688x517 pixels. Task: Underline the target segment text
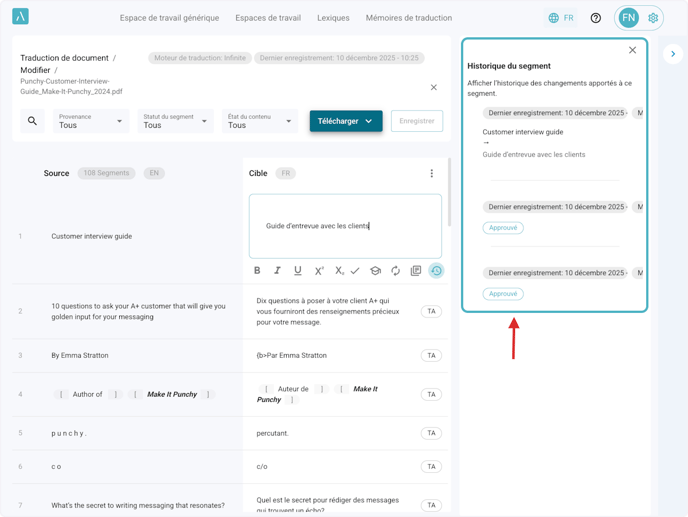coord(298,271)
